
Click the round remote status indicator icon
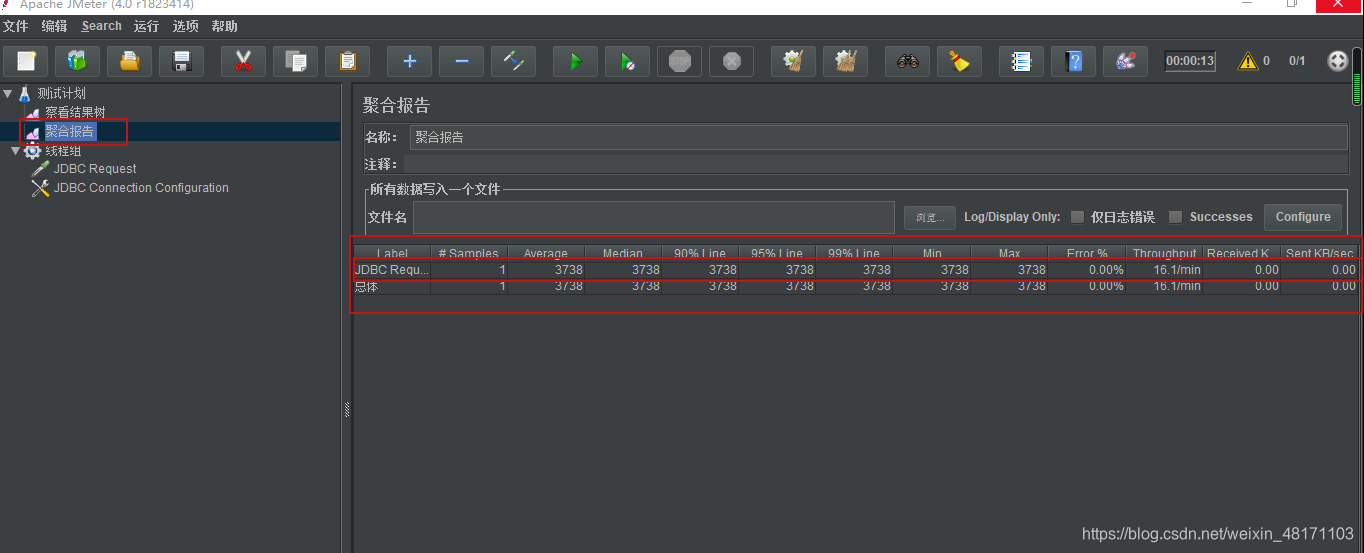point(1338,61)
